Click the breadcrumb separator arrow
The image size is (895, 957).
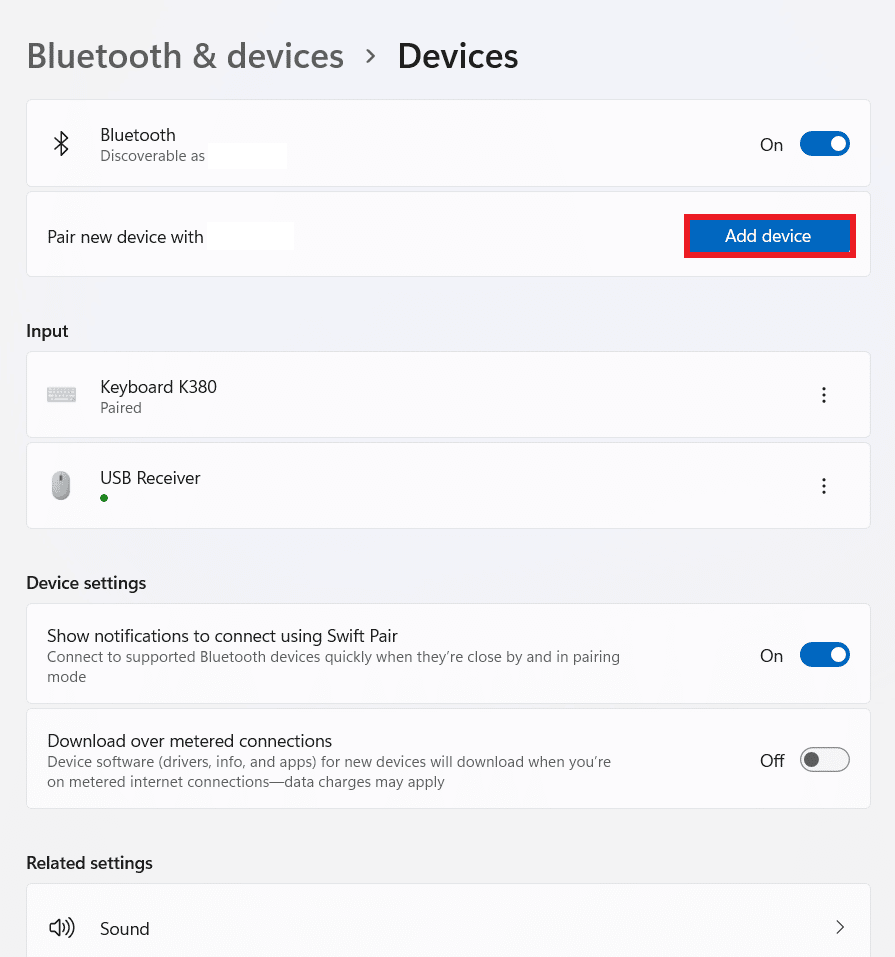pyautogui.click(x=371, y=56)
